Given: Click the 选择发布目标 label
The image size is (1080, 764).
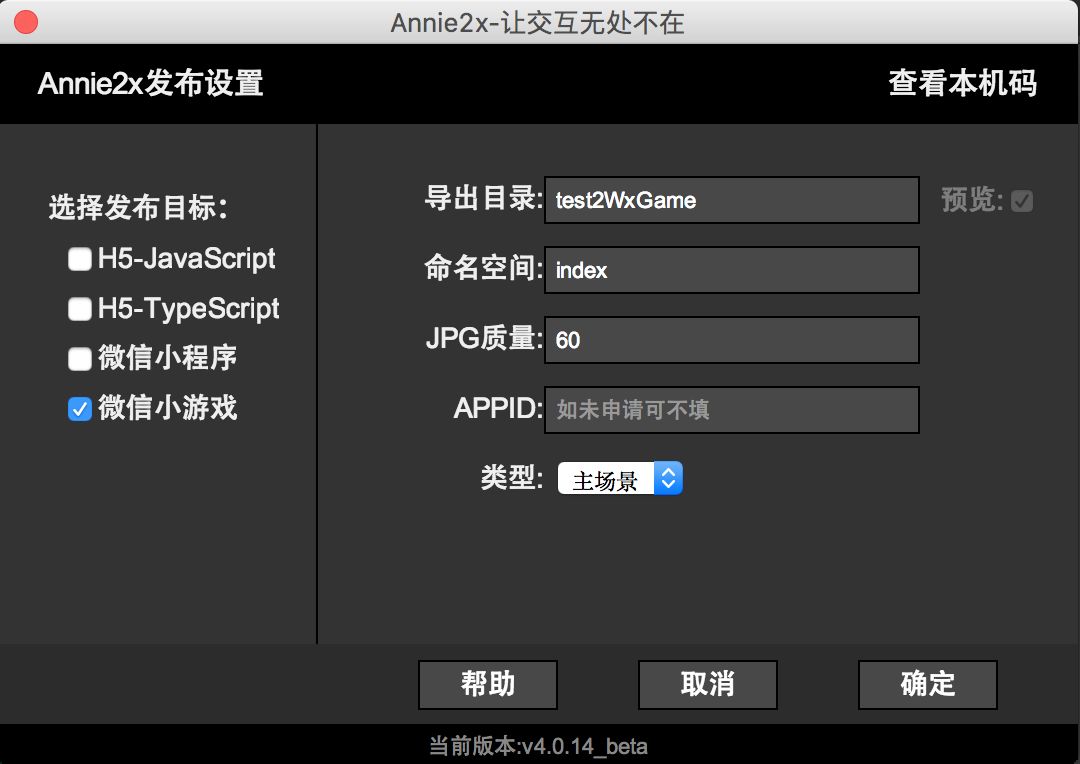Looking at the screenshot, I should pos(138,207).
